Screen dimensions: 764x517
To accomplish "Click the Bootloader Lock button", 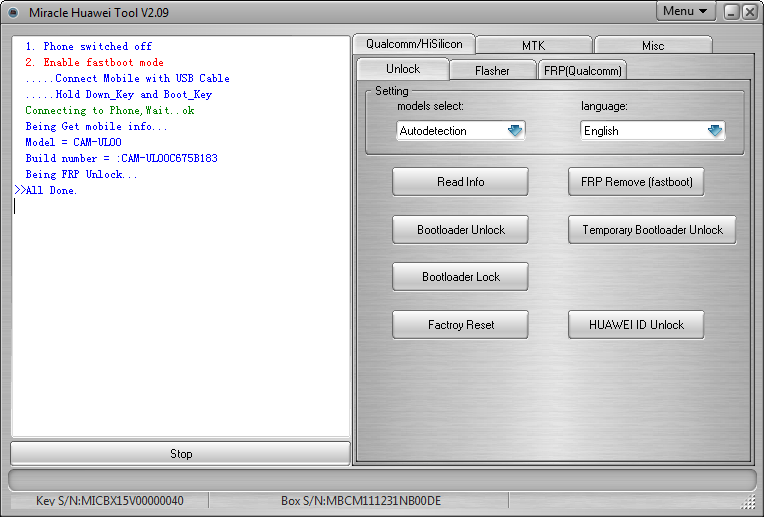I will [460, 277].
